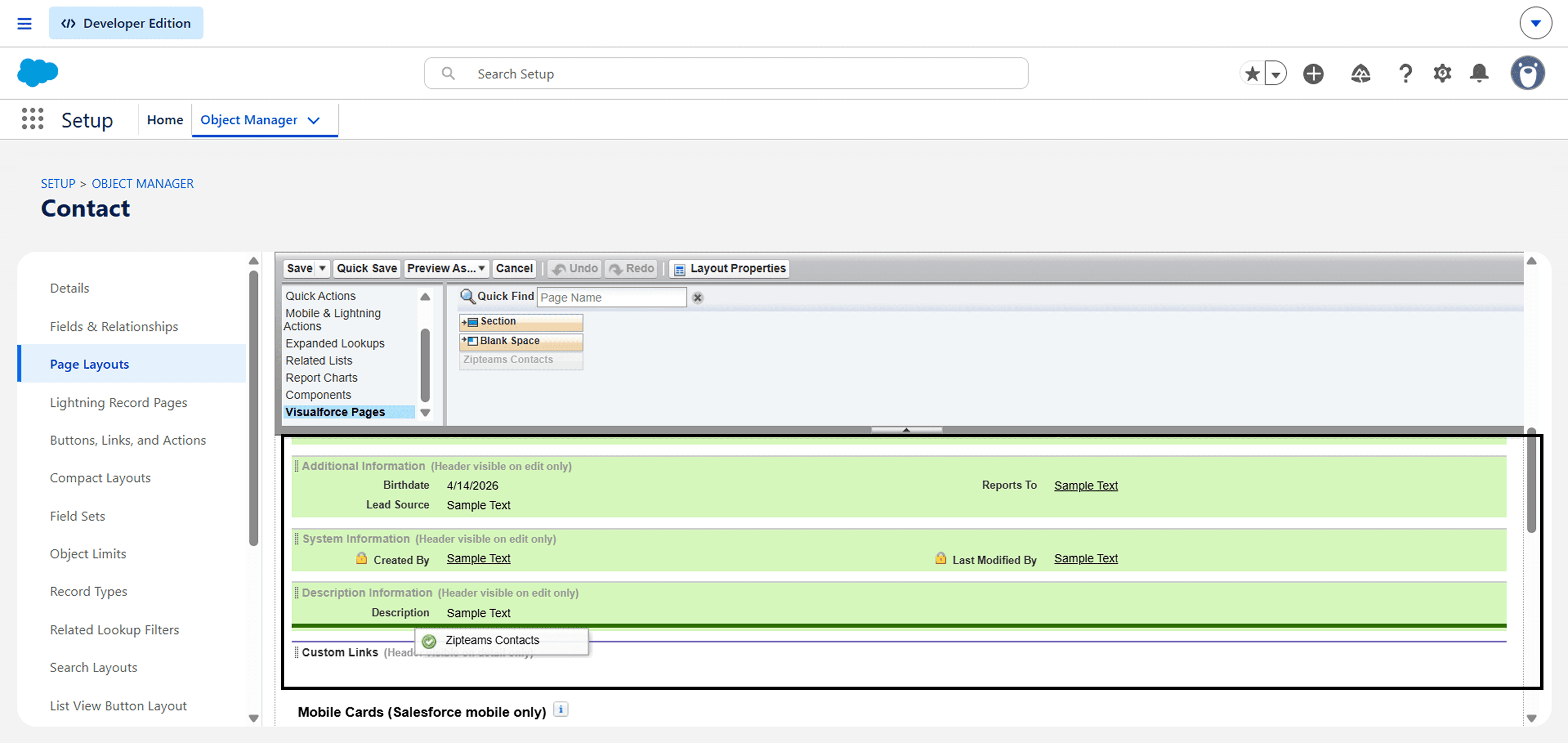Open the App Launcher grid icon
Image resolution: width=1568 pixels, height=743 pixels.
[x=32, y=119]
